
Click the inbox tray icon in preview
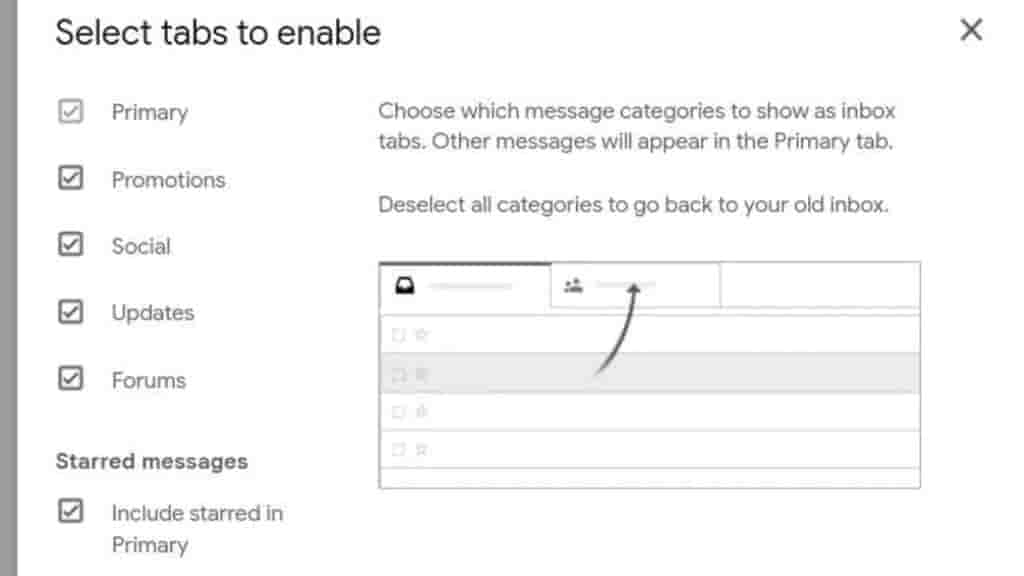[404, 287]
